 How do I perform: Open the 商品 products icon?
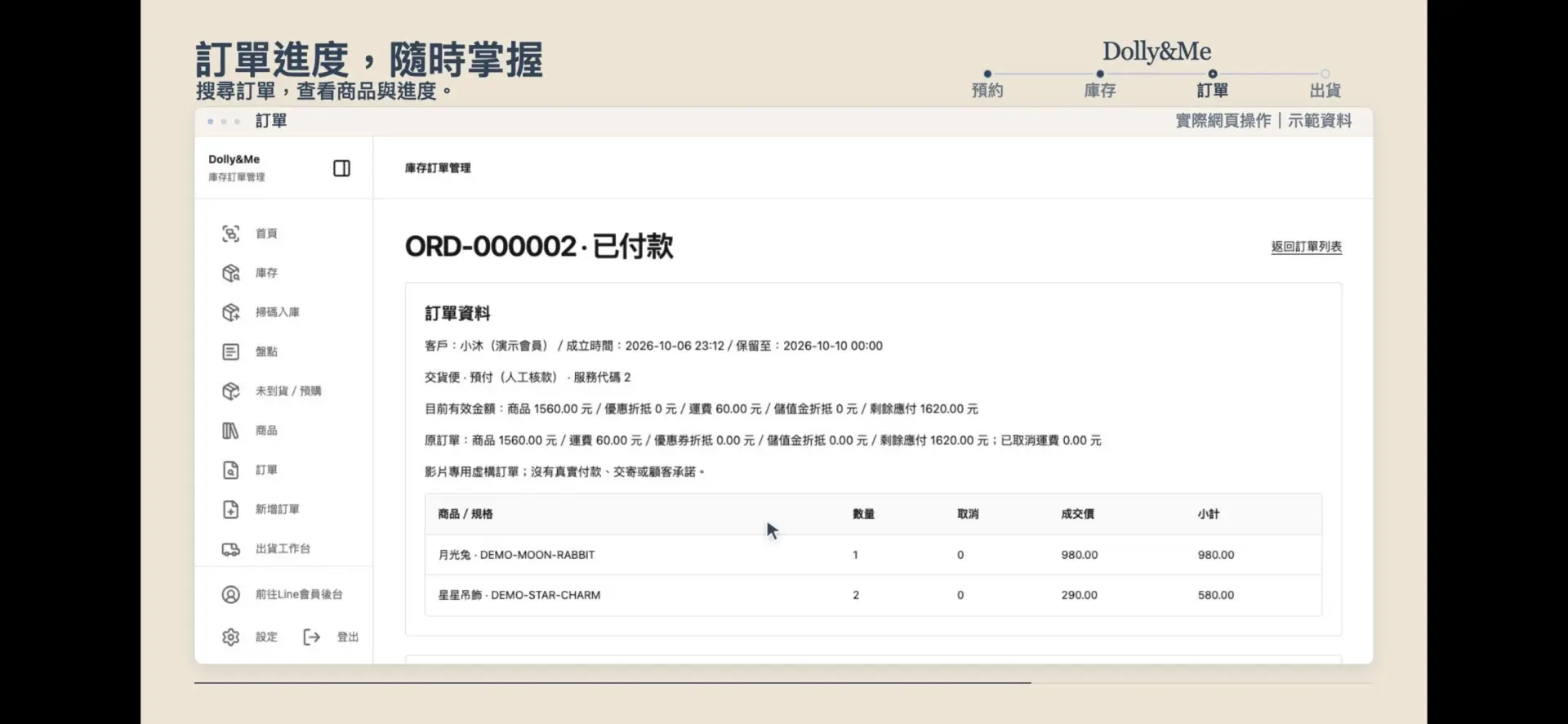(231, 431)
